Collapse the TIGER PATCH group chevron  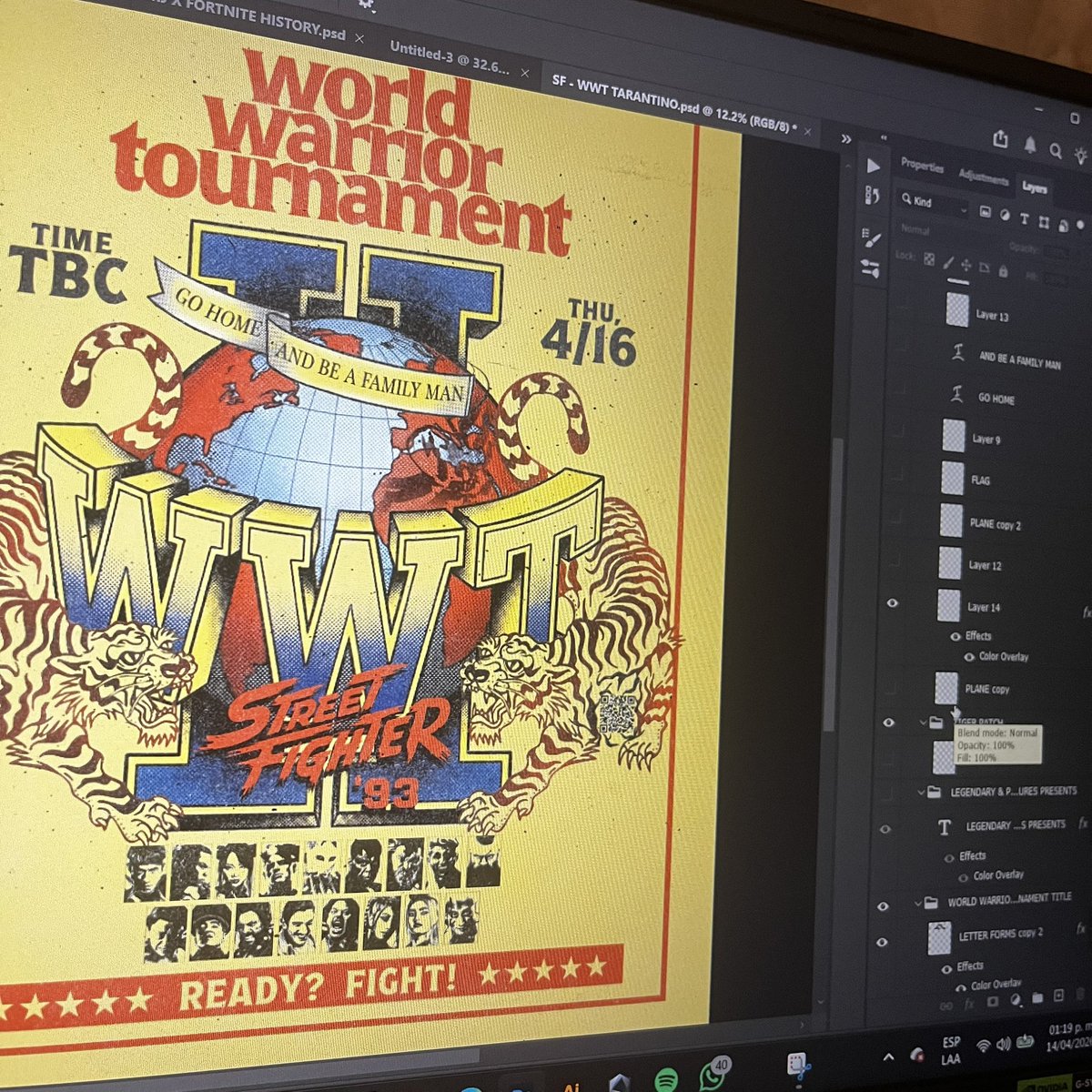pos(922,721)
